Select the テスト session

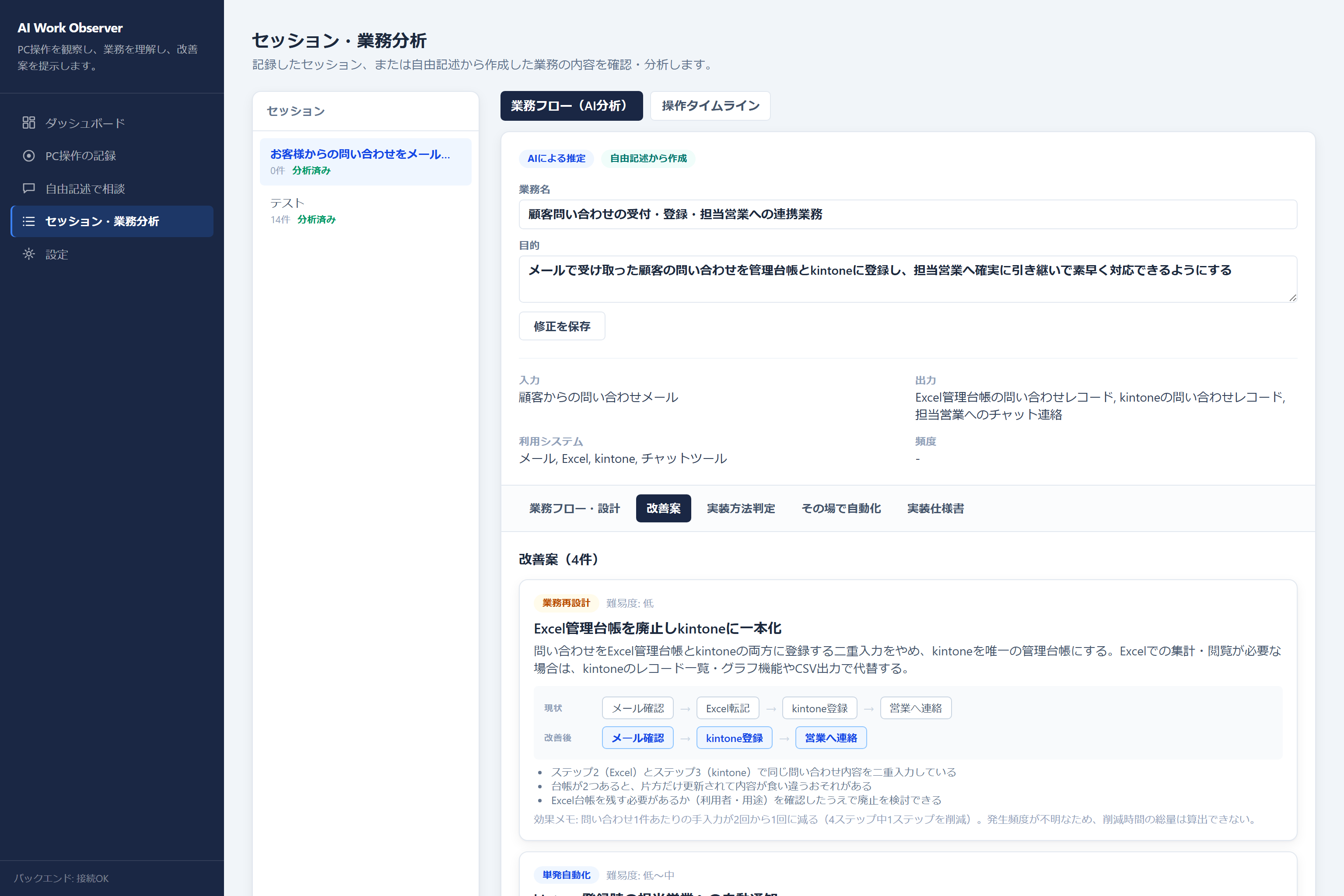[x=366, y=211]
